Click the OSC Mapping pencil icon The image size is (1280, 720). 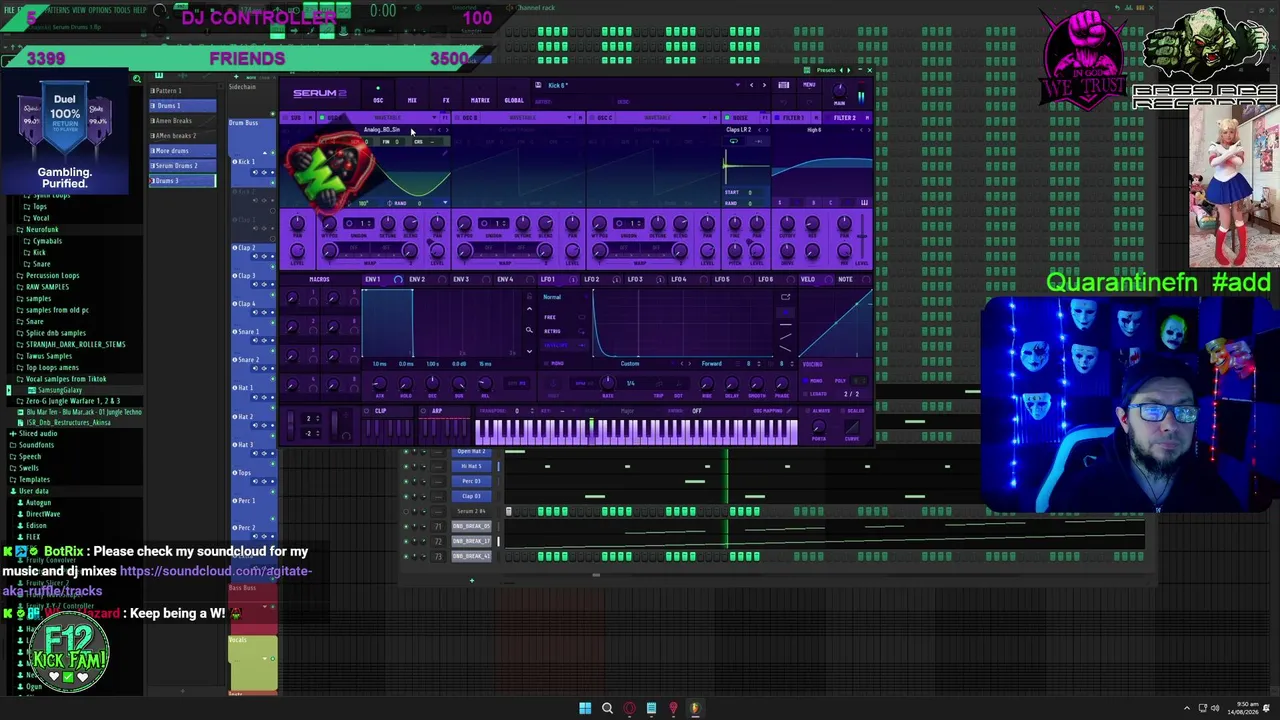[789, 411]
